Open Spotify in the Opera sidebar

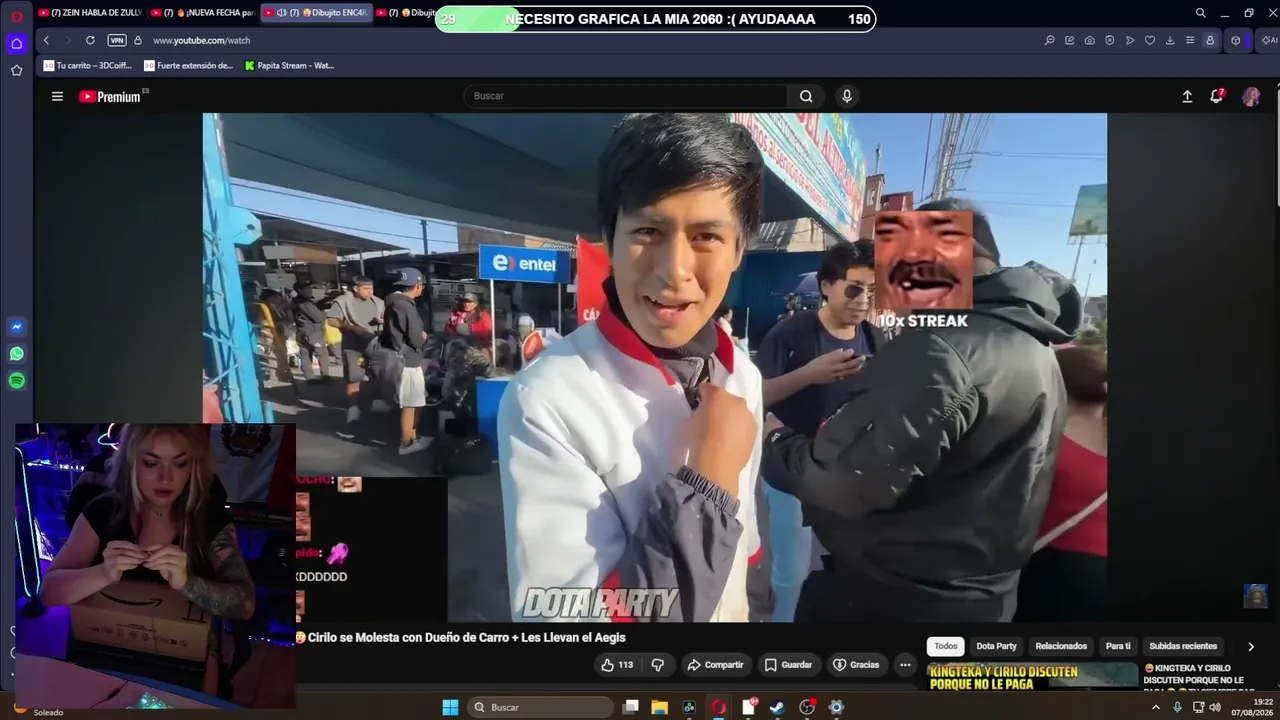(17, 381)
